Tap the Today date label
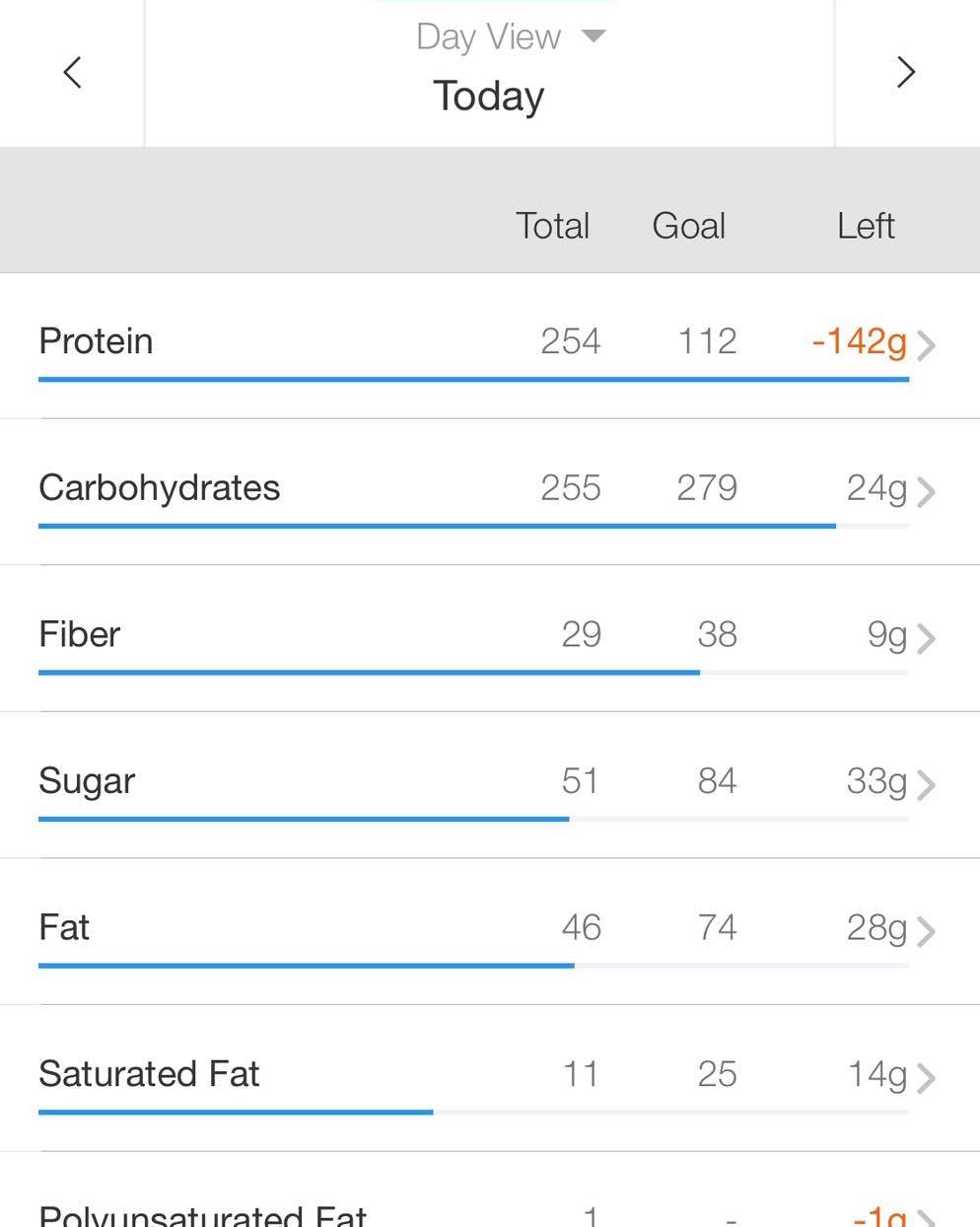980x1227 pixels. click(x=489, y=96)
